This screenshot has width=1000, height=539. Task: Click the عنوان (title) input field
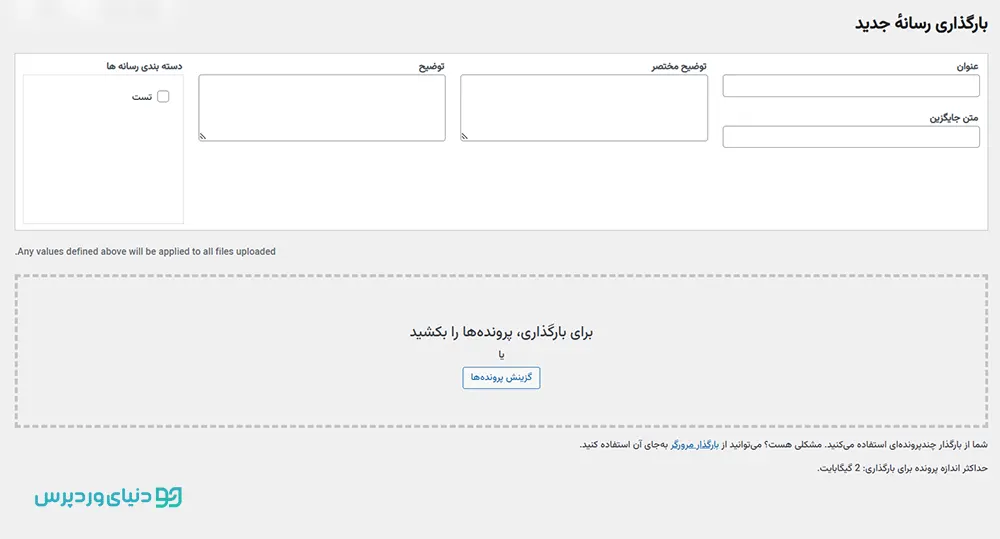pos(851,86)
